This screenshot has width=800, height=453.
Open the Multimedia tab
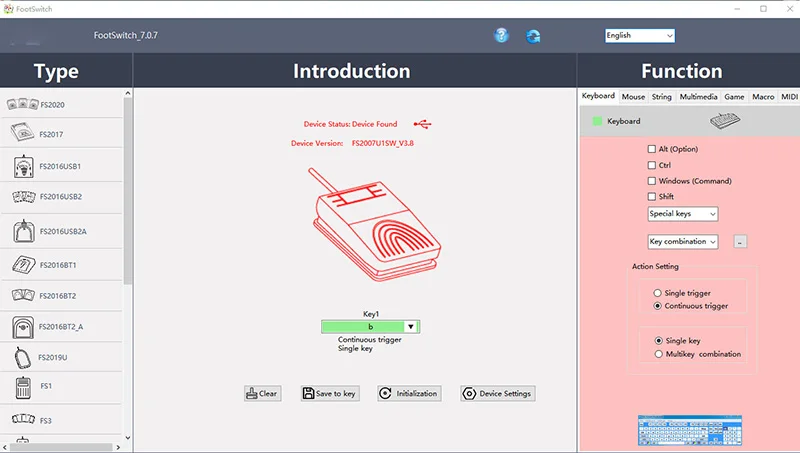tap(698, 97)
